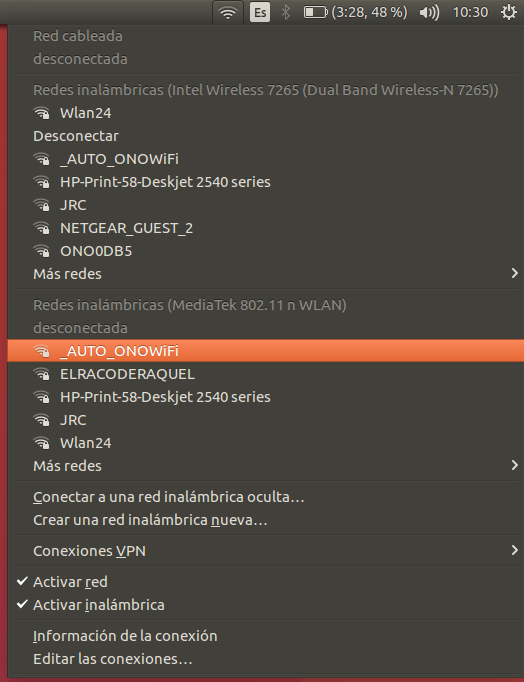This screenshot has width=524, height=682.
Task: Click the Wi-Fi network indicator in top bar
Action: [x=228, y=13]
